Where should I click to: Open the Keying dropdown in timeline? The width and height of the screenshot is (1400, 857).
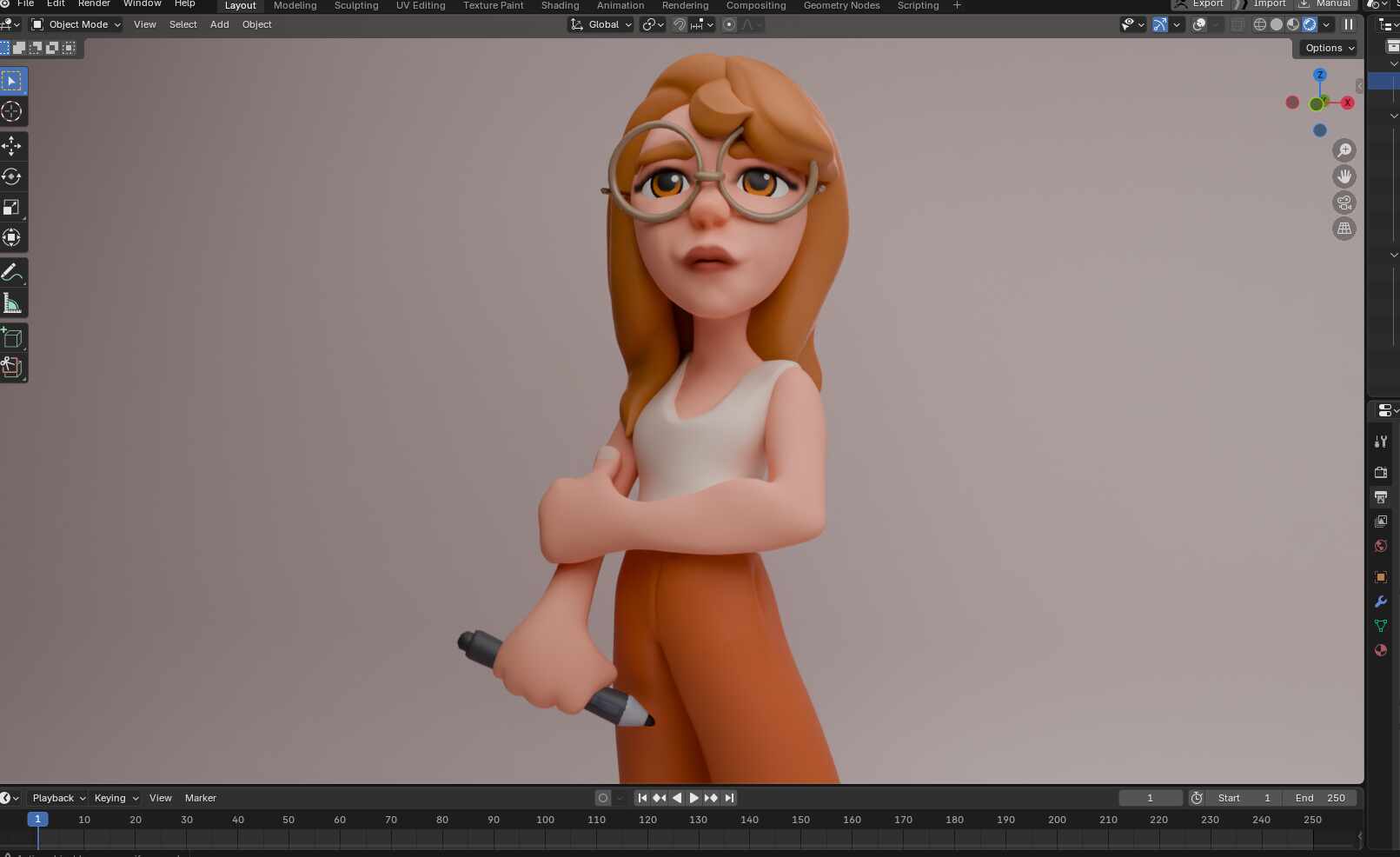pyautogui.click(x=116, y=798)
